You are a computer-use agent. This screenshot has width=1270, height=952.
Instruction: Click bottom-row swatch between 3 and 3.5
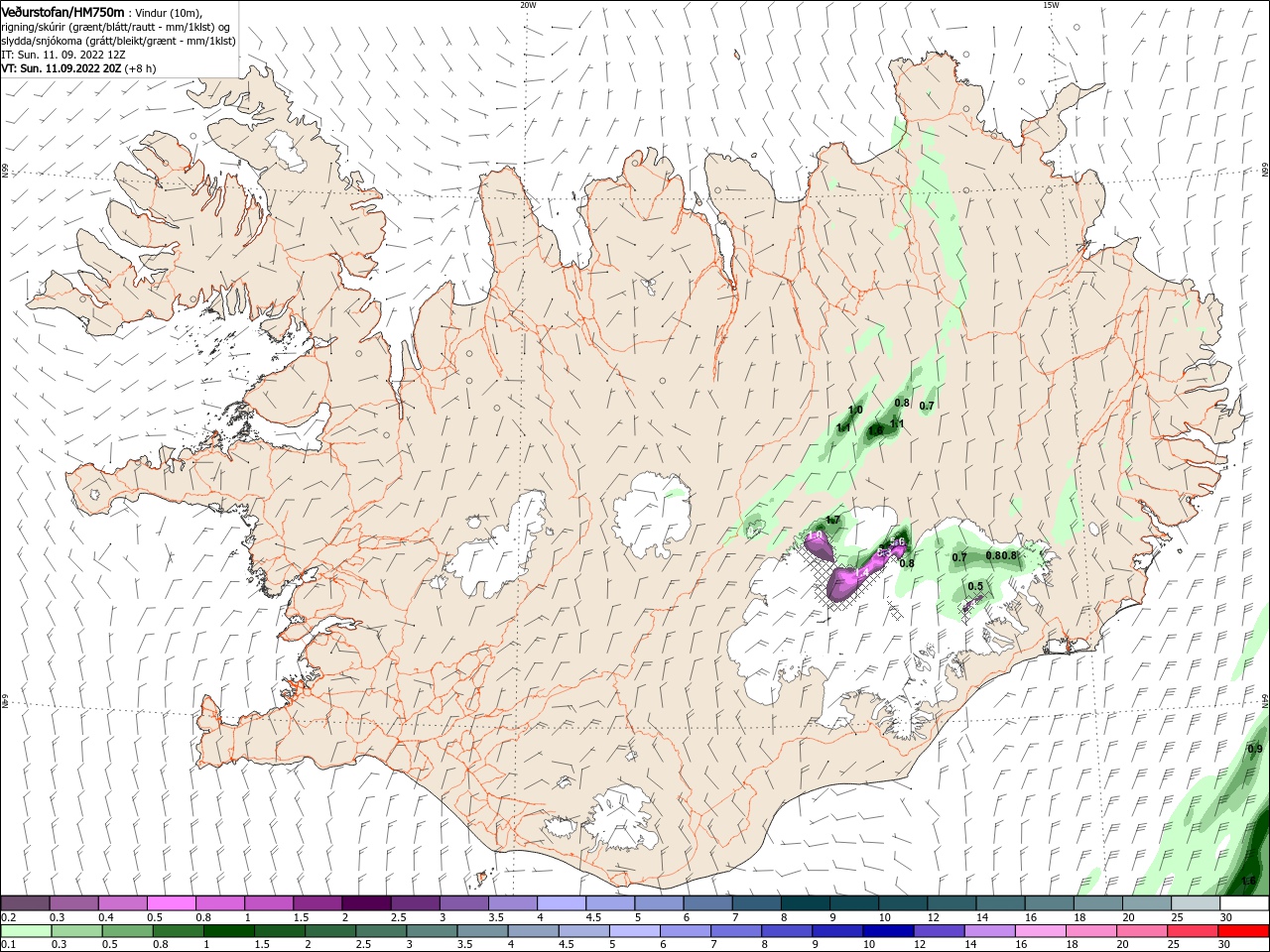433,930
